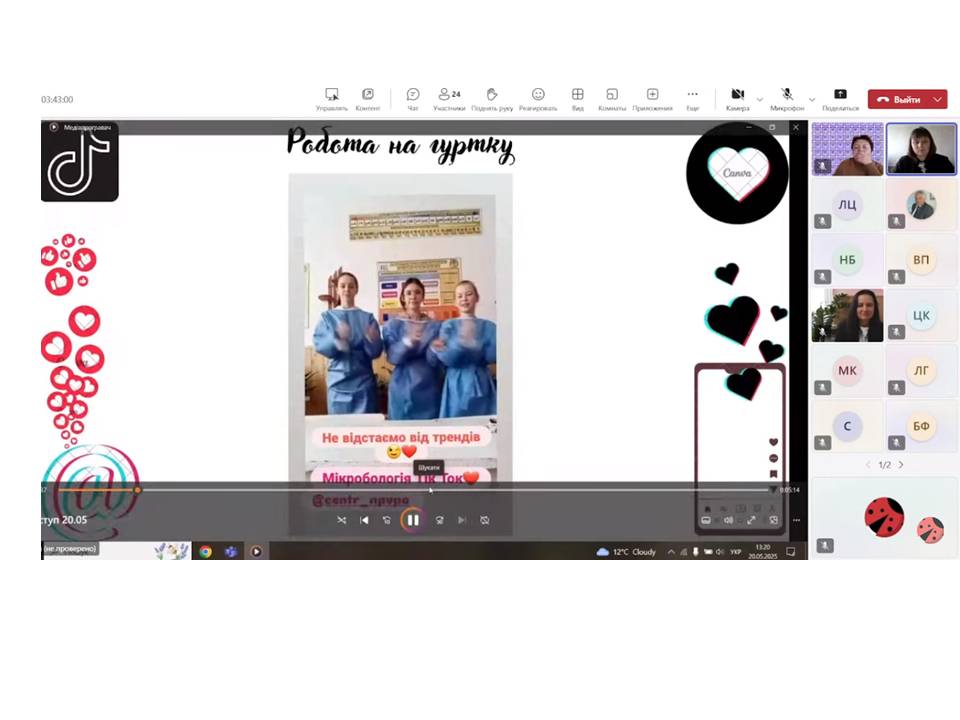Select the ВП participant tile
The height and width of the screenshot is (720, 960).
pos(921,260)
